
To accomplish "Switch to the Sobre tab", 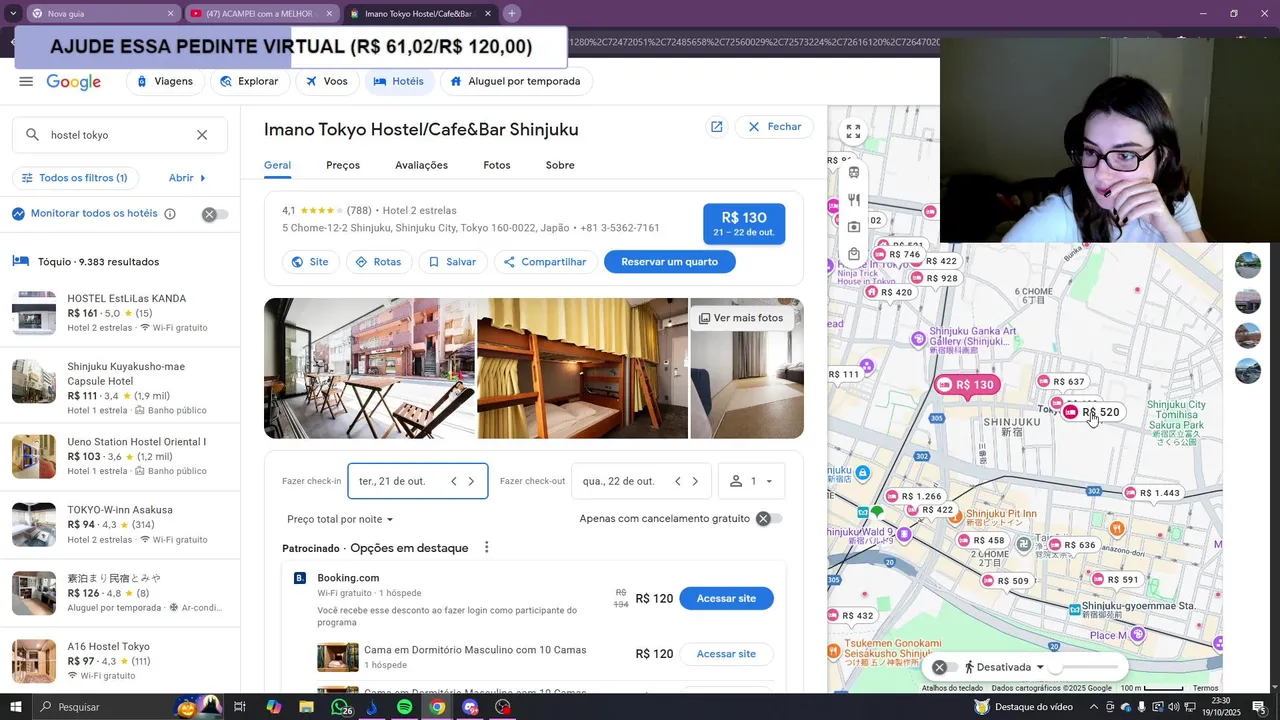I will (560, 165).
